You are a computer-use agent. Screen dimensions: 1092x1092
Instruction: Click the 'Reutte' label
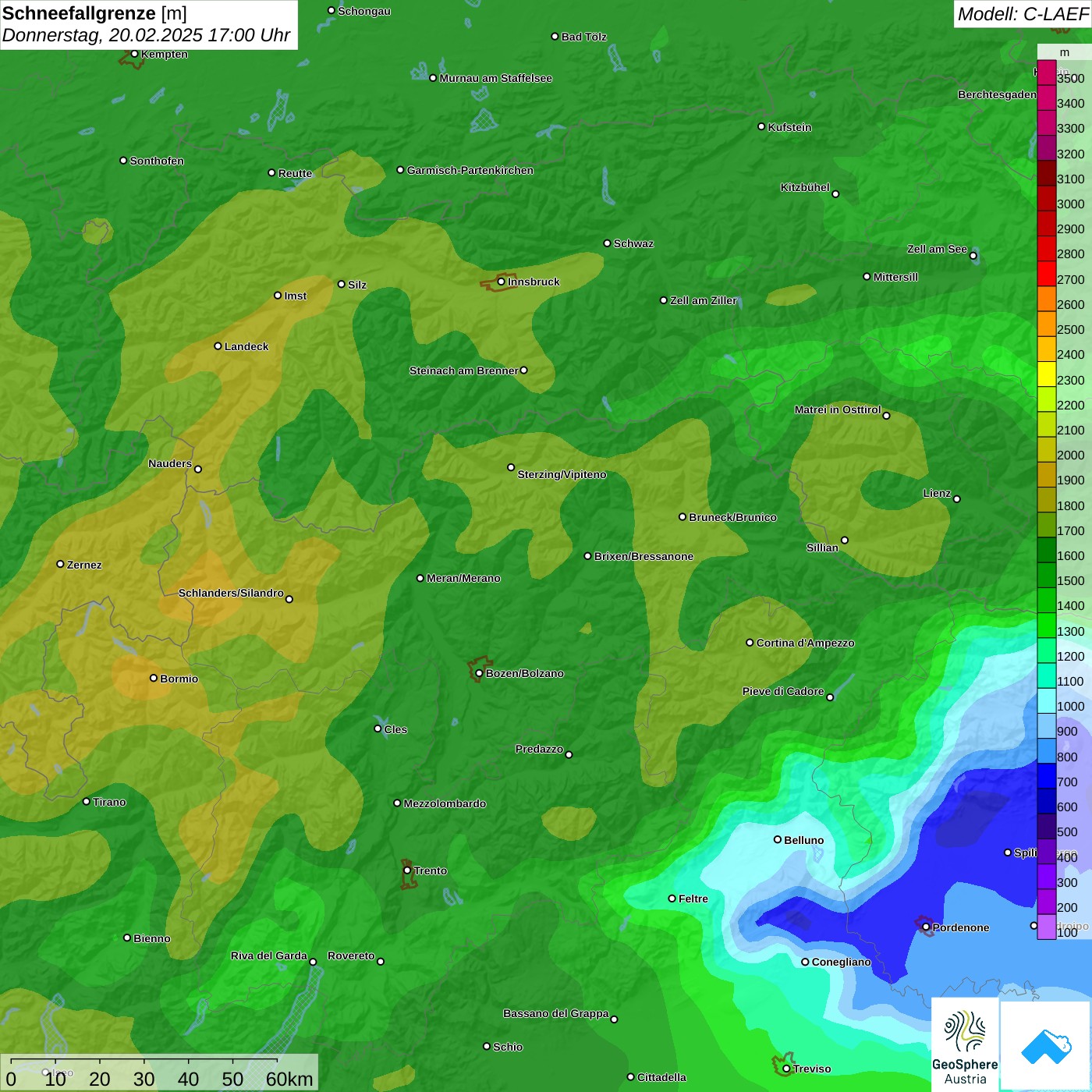click(x=296, y=173)
